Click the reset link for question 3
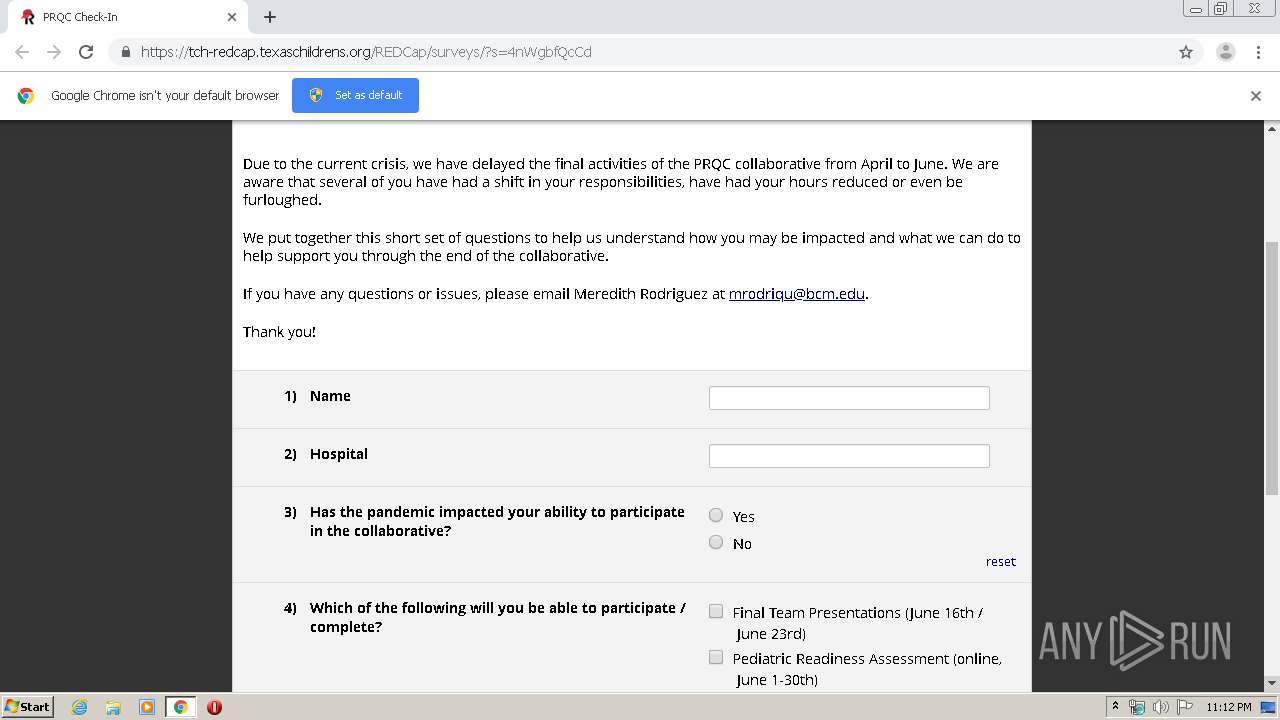Image resolution: width=1280 pixels, height=720 pixels. (1000, 561)
